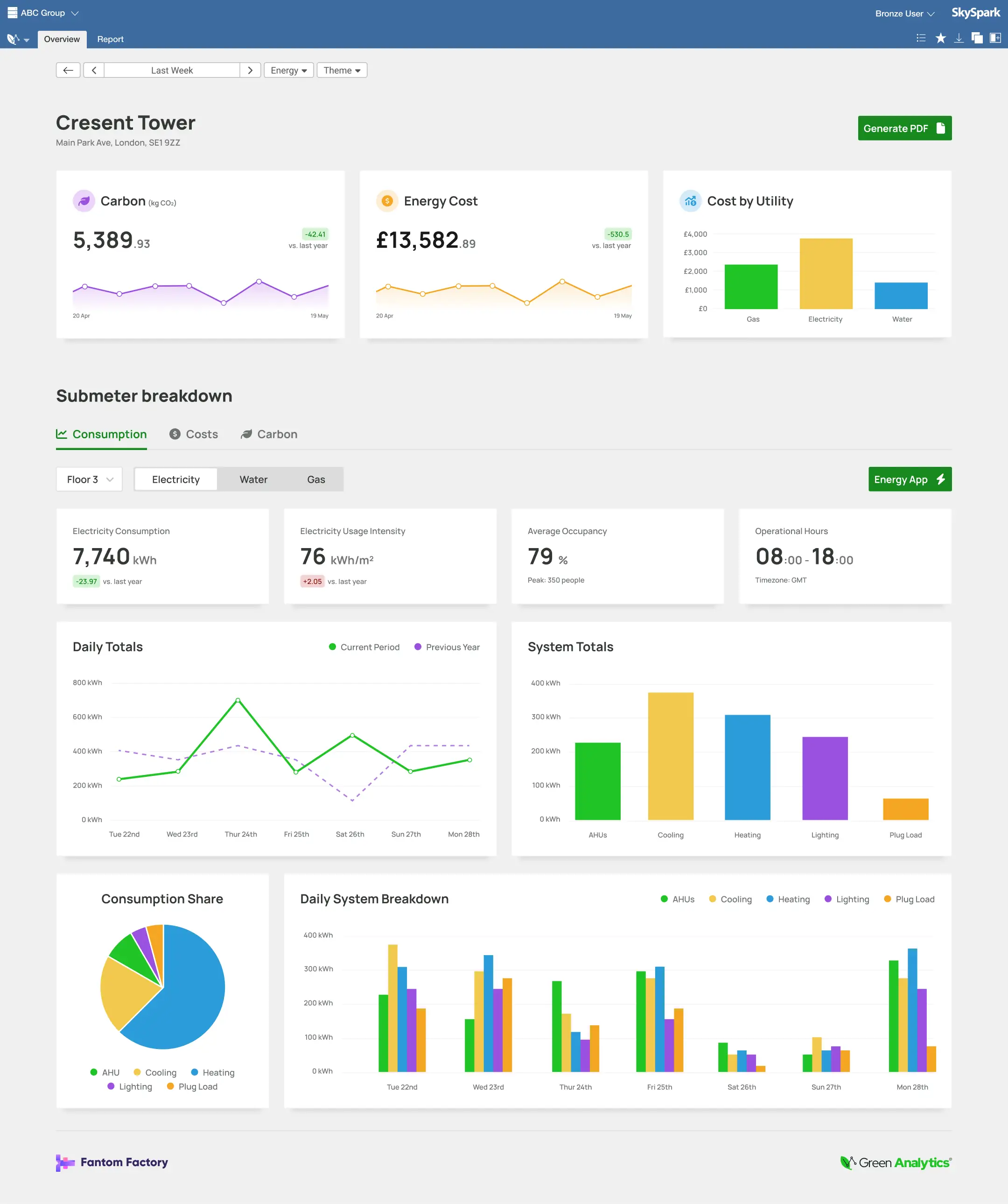This screenshot has height=1204, width=1008.
Task: Open the list view icon top right
Action: (x=921, y=38)
